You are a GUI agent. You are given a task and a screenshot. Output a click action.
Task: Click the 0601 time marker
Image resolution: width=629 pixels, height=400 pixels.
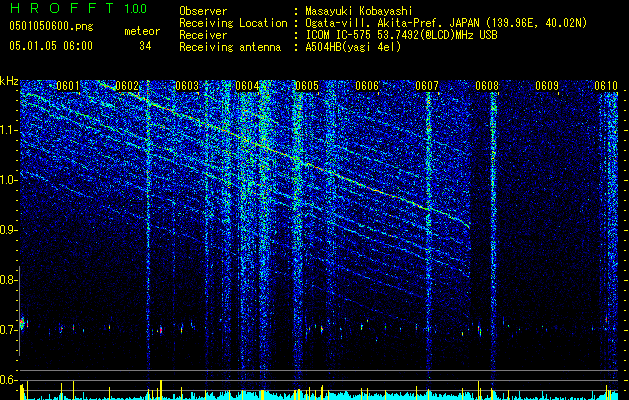click(x=68, y=86)
